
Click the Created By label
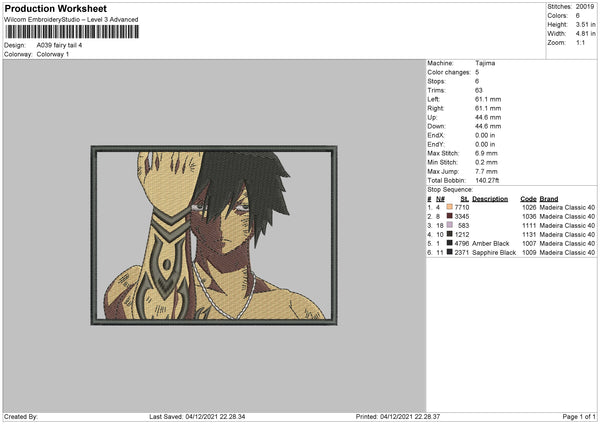click(x=21, y=417)
